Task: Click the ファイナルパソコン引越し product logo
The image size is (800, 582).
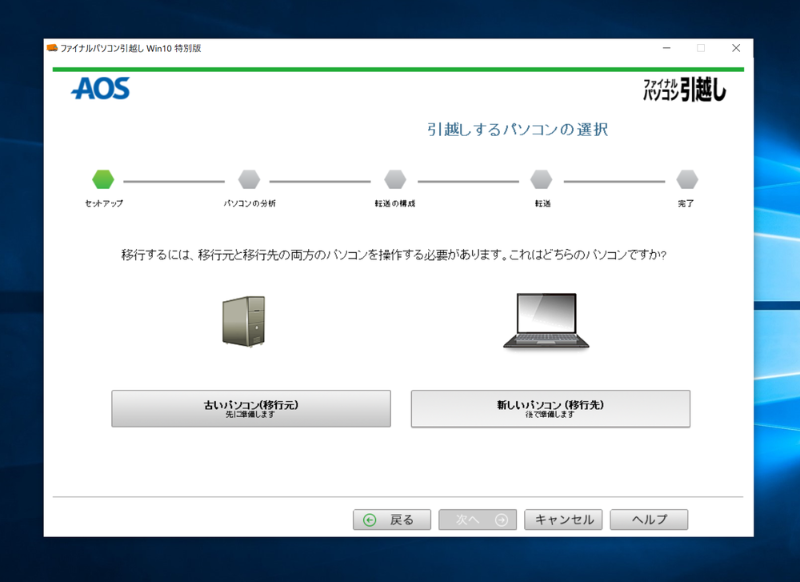Action: pyautogui.click(x=684, y=89)
